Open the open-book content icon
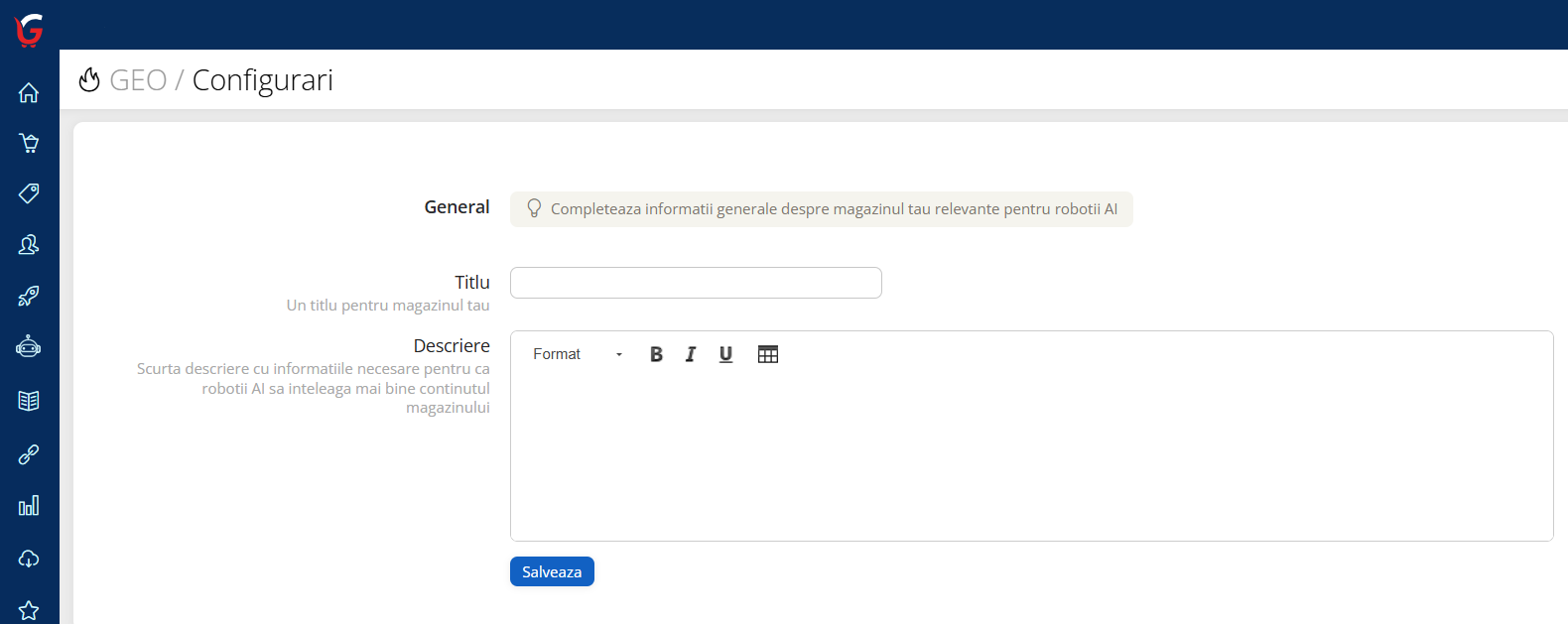The width and height of the screenshot is (1568, 624). click(29, 401)
